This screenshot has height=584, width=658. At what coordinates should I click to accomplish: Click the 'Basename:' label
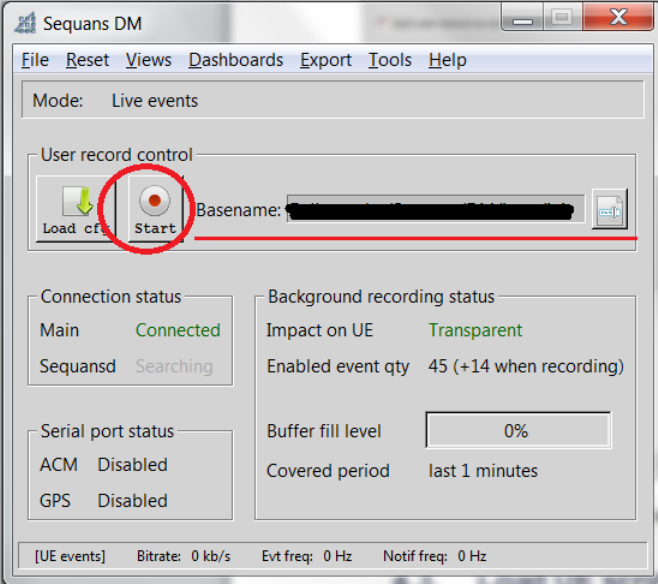239,210
